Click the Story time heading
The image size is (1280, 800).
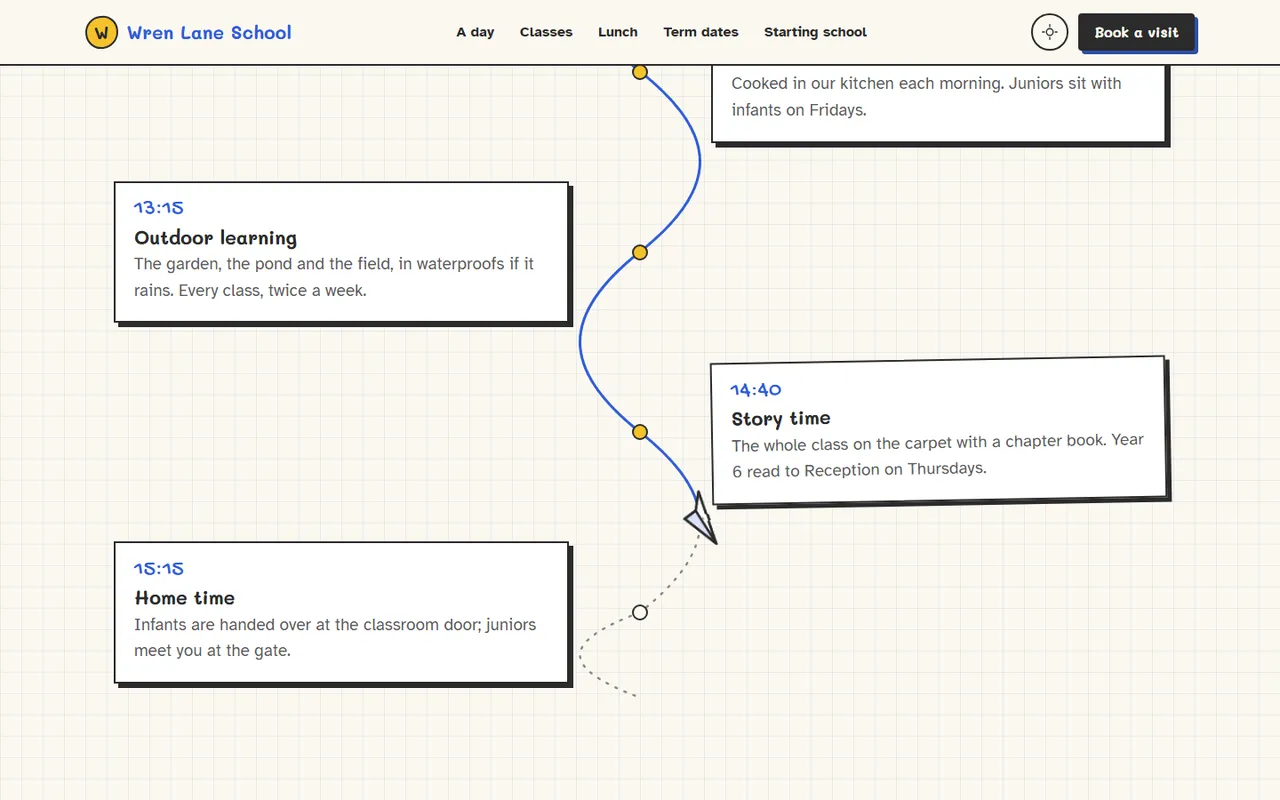point(781,418)
